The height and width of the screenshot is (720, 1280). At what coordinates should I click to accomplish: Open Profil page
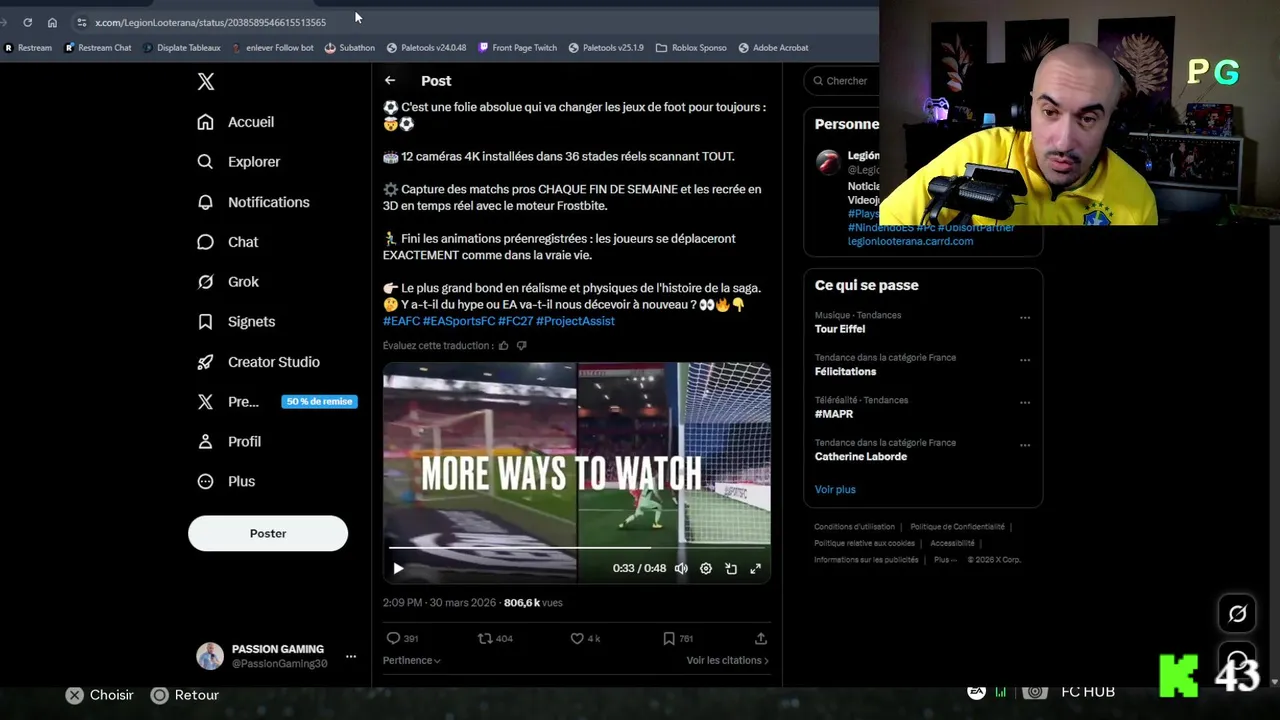(x=229, y=441)
